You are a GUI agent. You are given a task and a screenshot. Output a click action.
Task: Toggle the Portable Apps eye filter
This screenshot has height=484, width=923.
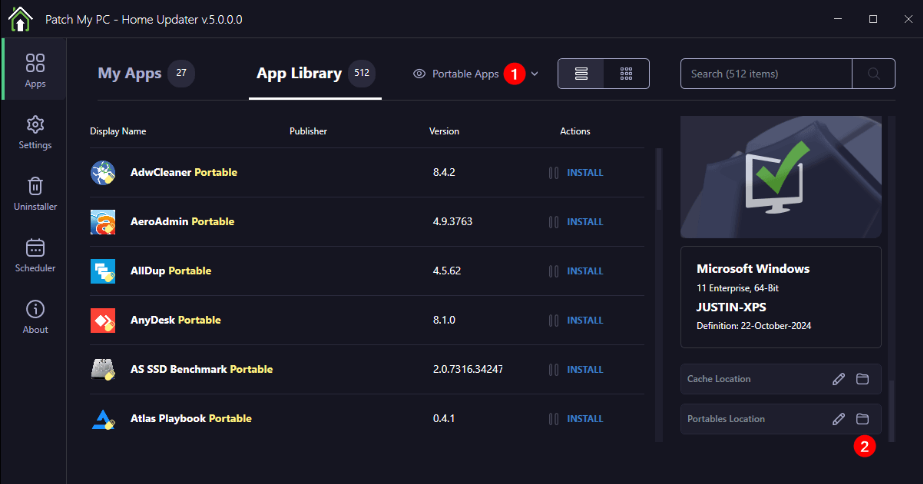tap(419, 74)
